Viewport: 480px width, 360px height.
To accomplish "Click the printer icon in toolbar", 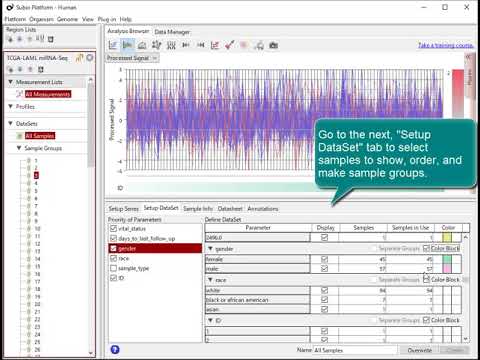I will tap(259, 45).
